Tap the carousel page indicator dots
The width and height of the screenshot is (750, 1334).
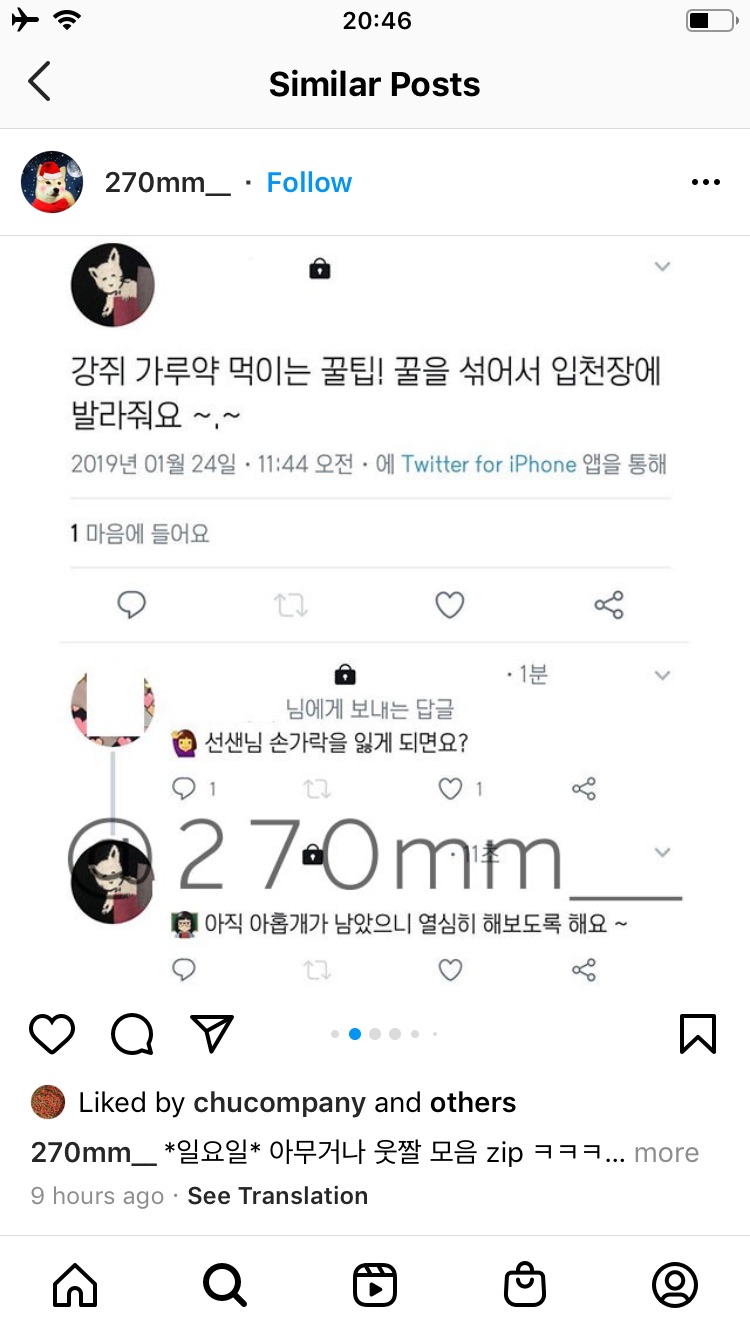[385, 1034]
